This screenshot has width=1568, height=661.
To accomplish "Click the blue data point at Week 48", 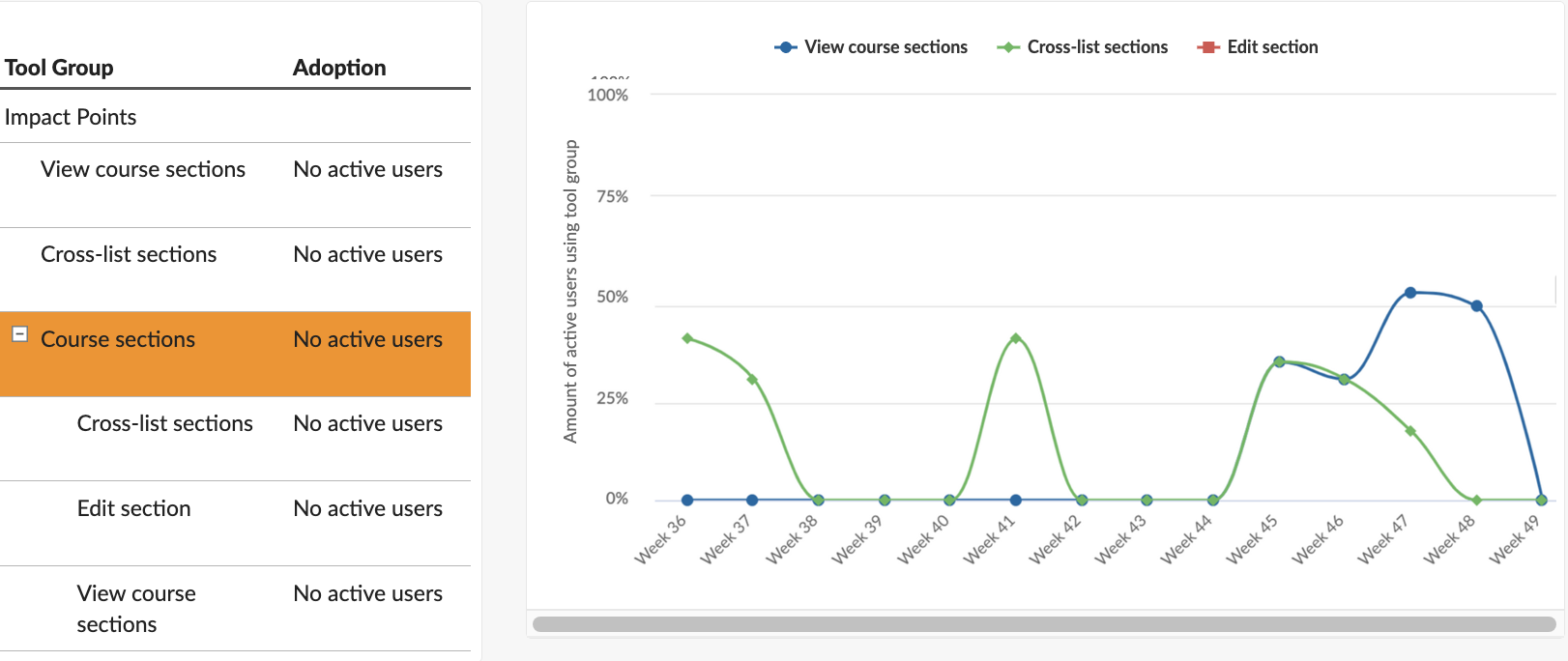I will tap(1476, 306).
